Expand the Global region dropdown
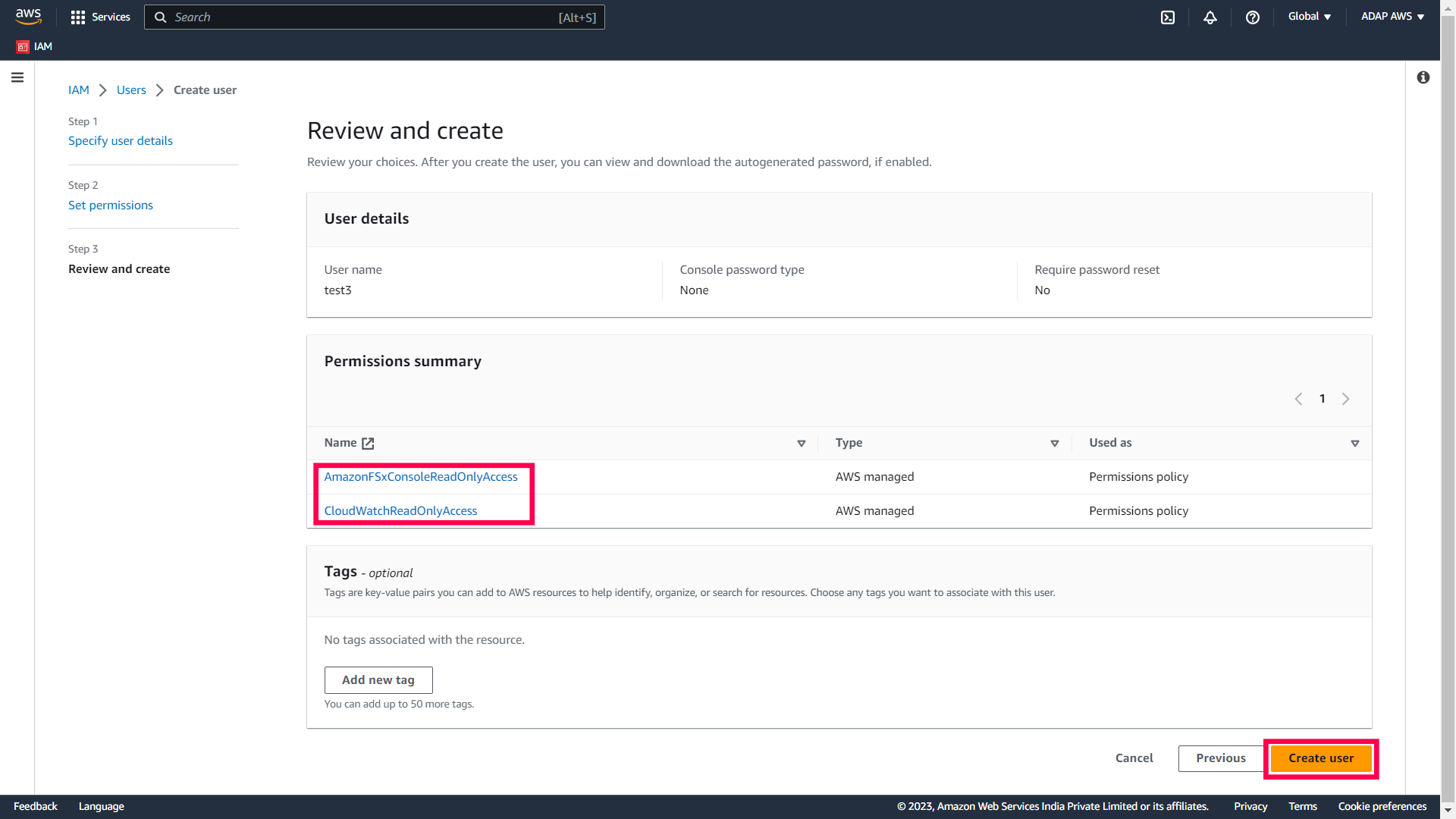 [1310, 17]
